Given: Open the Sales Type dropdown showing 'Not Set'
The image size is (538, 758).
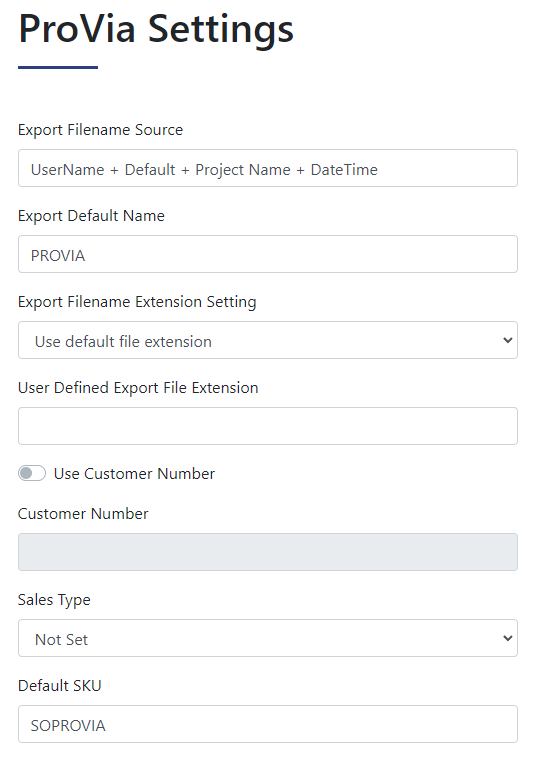Looking at the screenshot, I should coord(268,638).
